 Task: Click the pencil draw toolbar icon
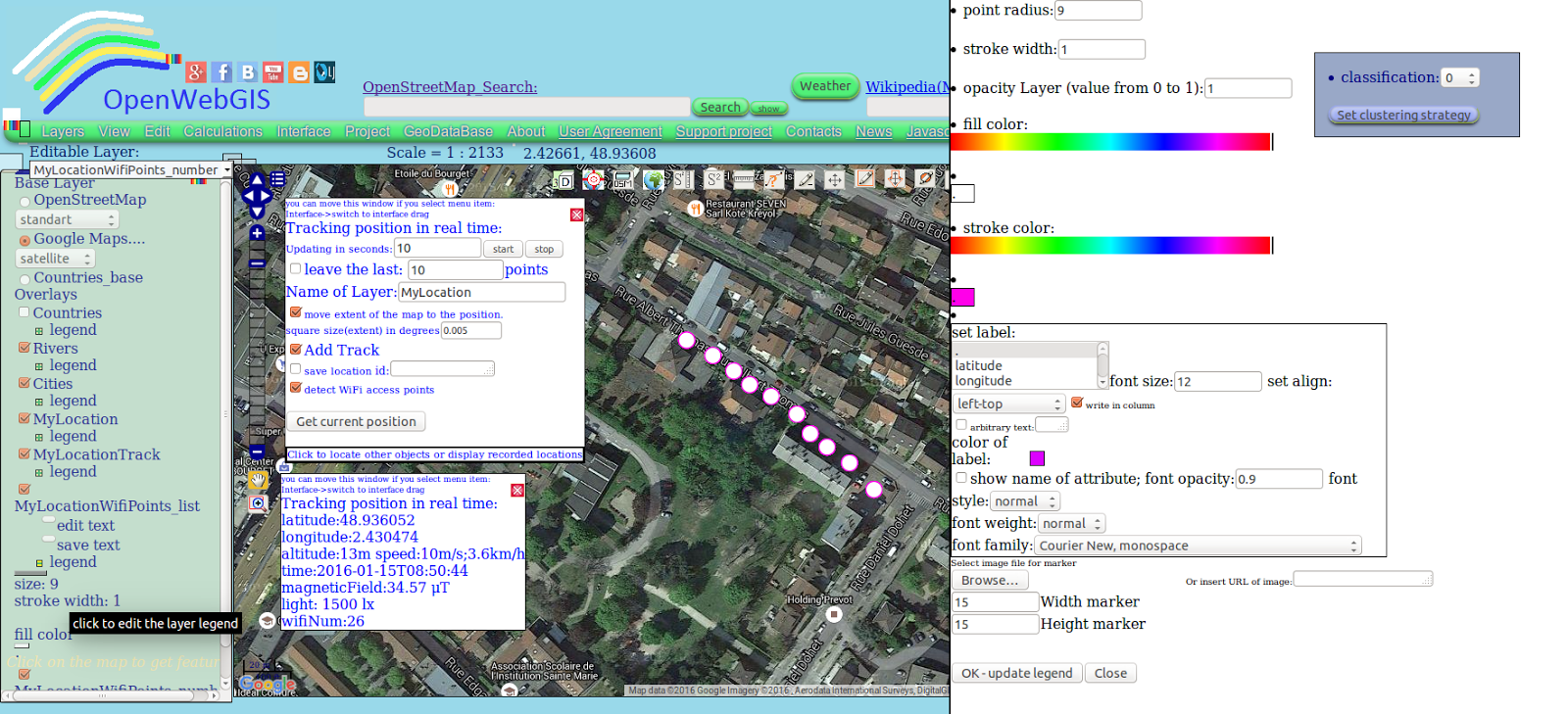coord(805,179)
